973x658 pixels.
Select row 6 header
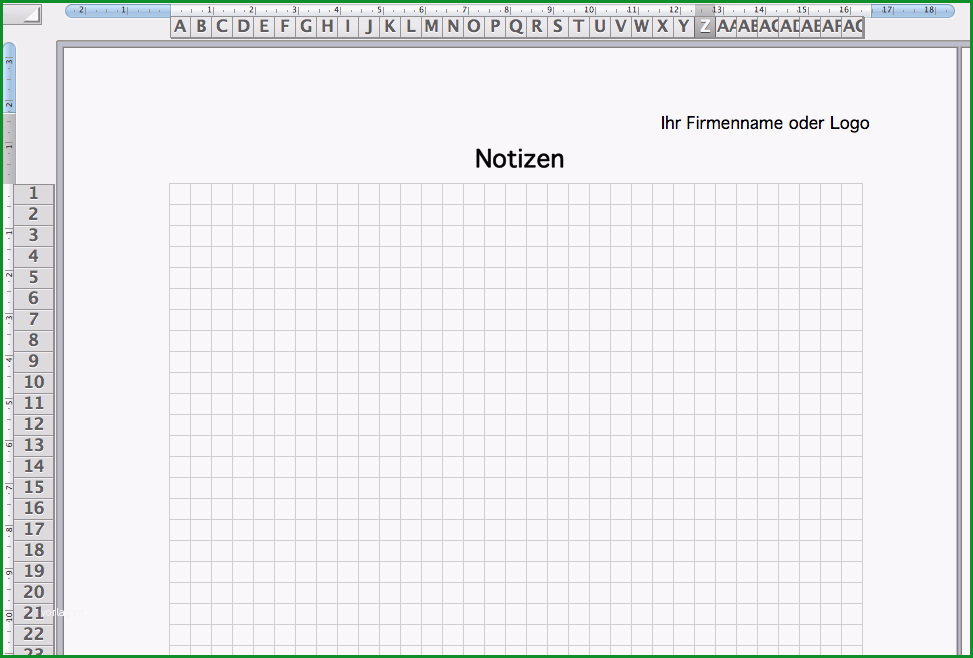pos(34,299)
